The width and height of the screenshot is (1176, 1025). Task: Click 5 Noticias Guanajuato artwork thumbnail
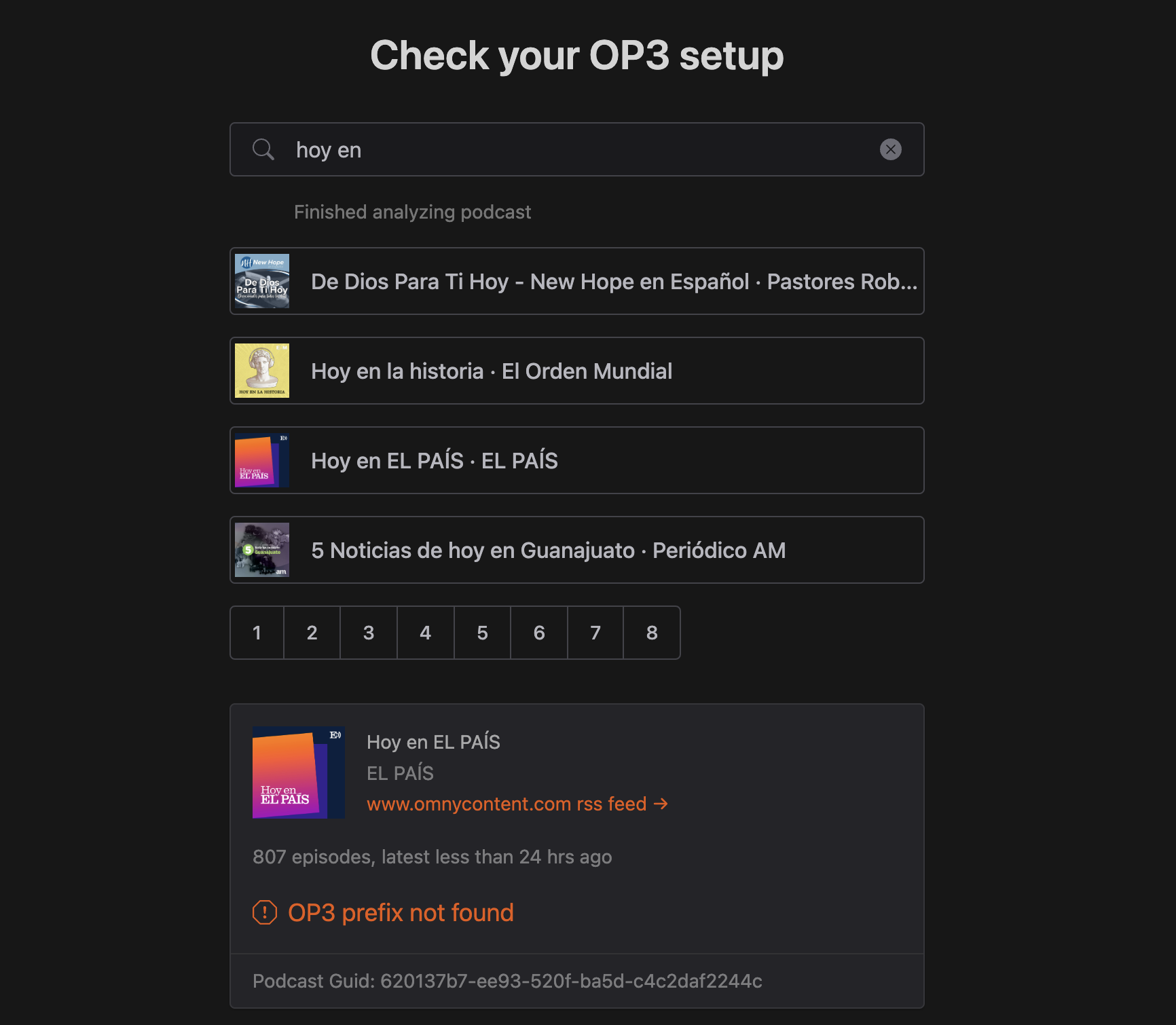262,550
